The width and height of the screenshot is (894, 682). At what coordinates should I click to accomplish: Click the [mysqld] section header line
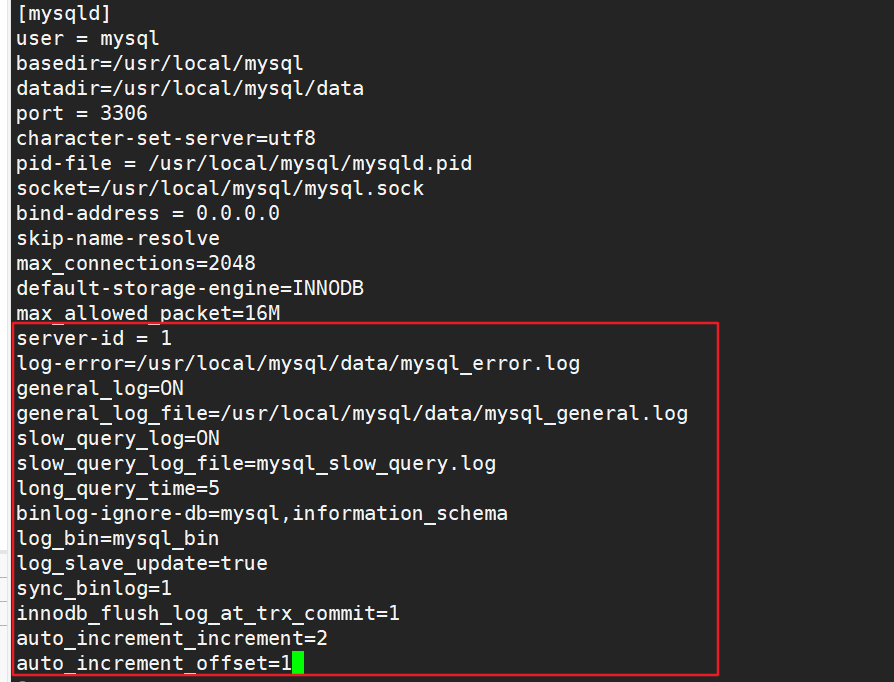pos(64,13)
